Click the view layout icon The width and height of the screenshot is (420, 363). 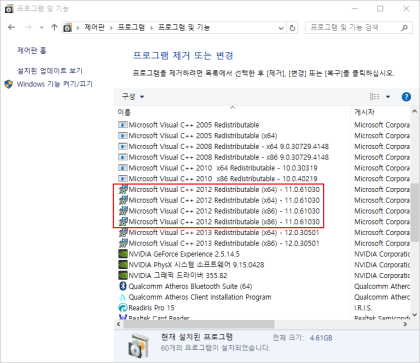point(375,97)
